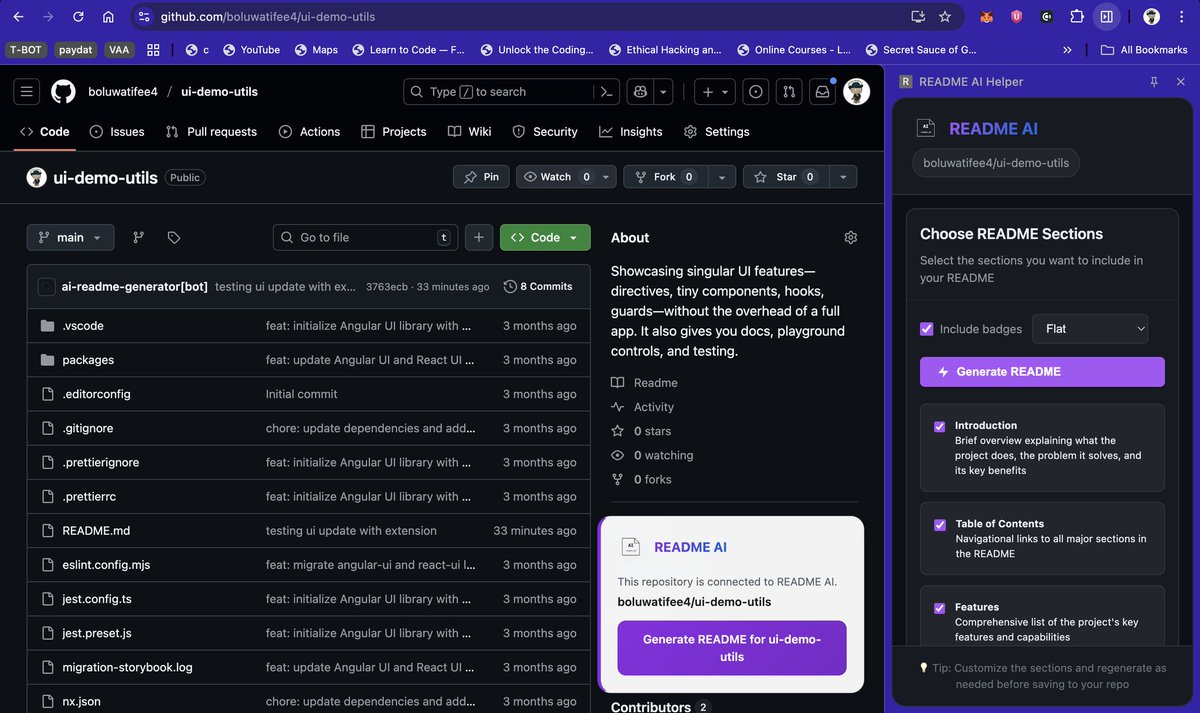
Task: Open the boluwatifee4 owner link
Action: 123,91
